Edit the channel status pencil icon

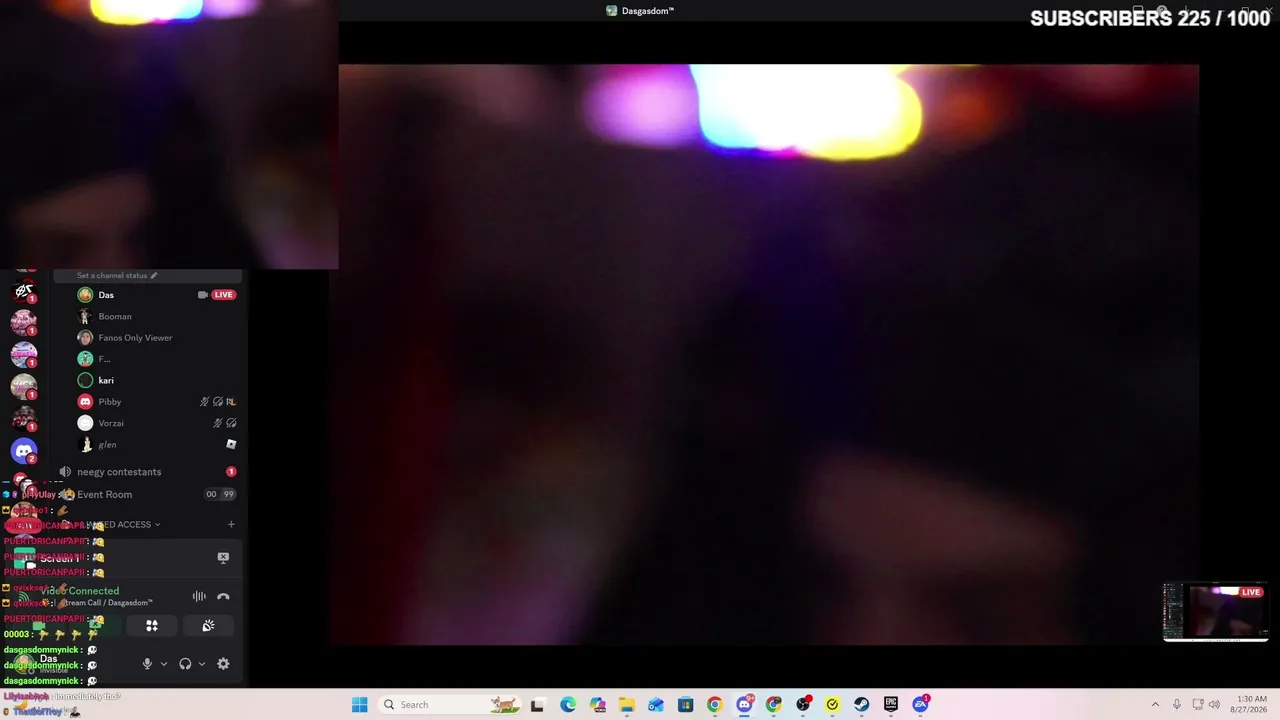pyautogui.click(x=153, y=276)
